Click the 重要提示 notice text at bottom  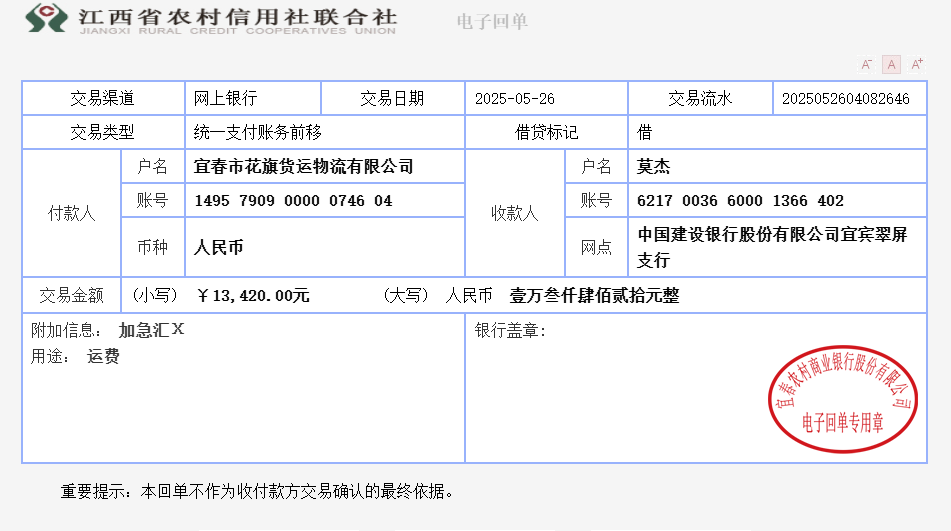[x=257, y=491]
